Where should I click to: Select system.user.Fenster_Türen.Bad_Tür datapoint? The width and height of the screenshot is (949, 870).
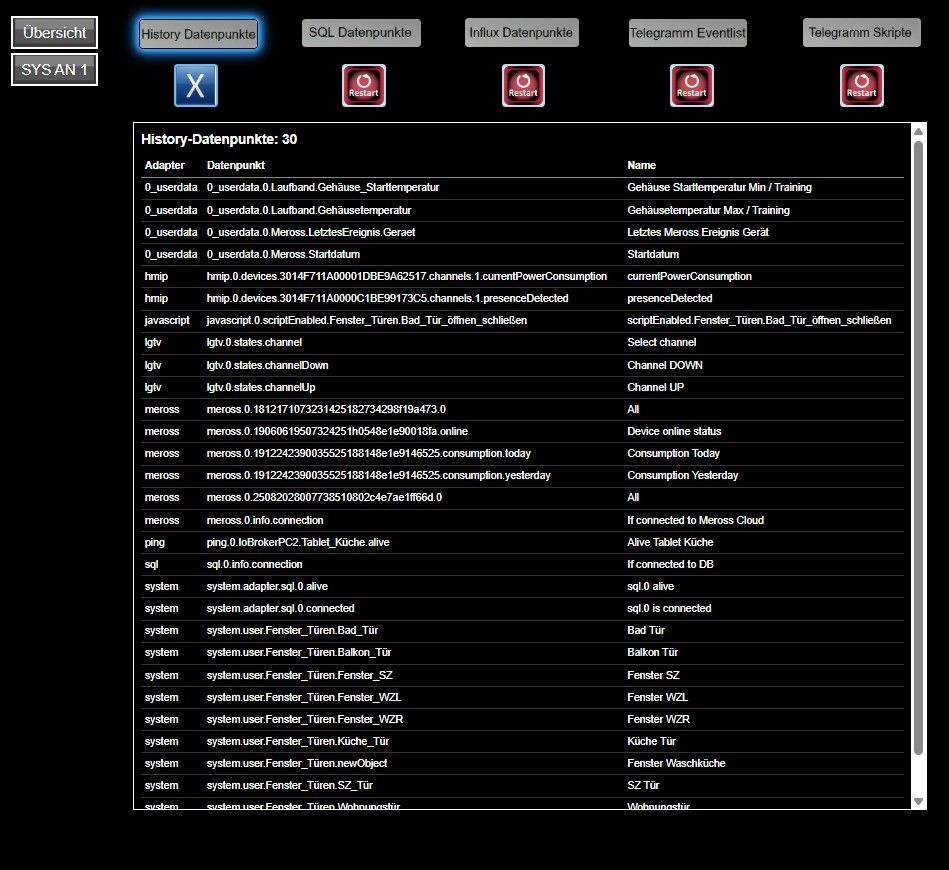click(292, 630)
